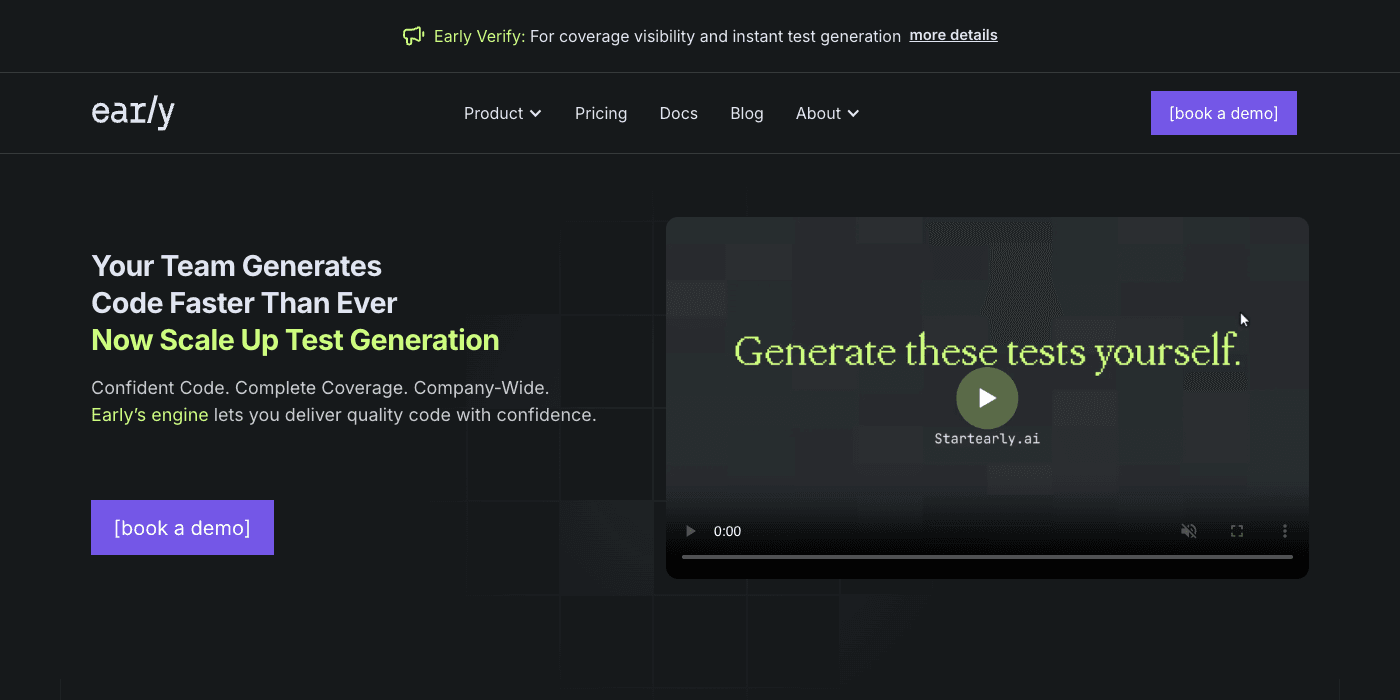Click the early logo in the header
1400x700 pixels.
click(133, 113)
